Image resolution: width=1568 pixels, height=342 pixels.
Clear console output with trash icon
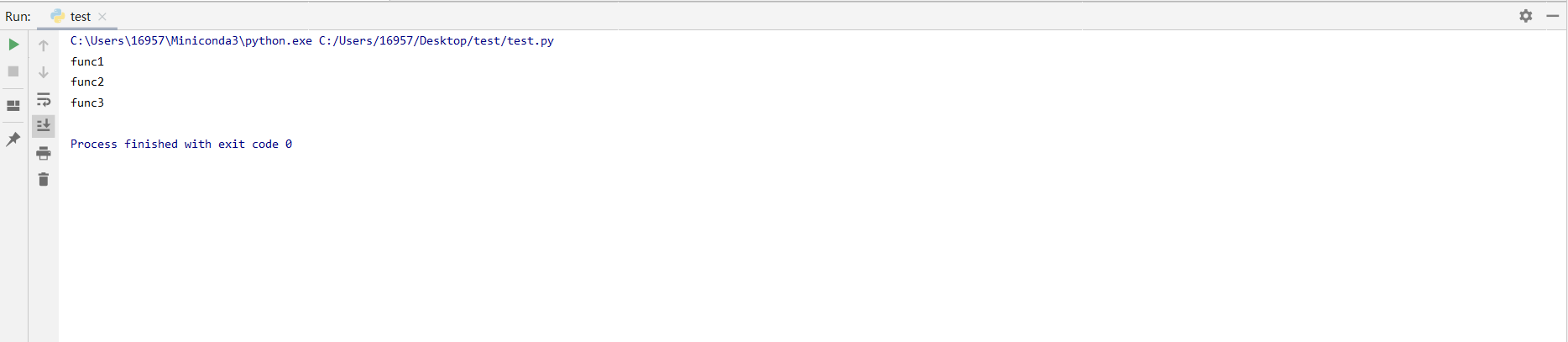(44, 180)
